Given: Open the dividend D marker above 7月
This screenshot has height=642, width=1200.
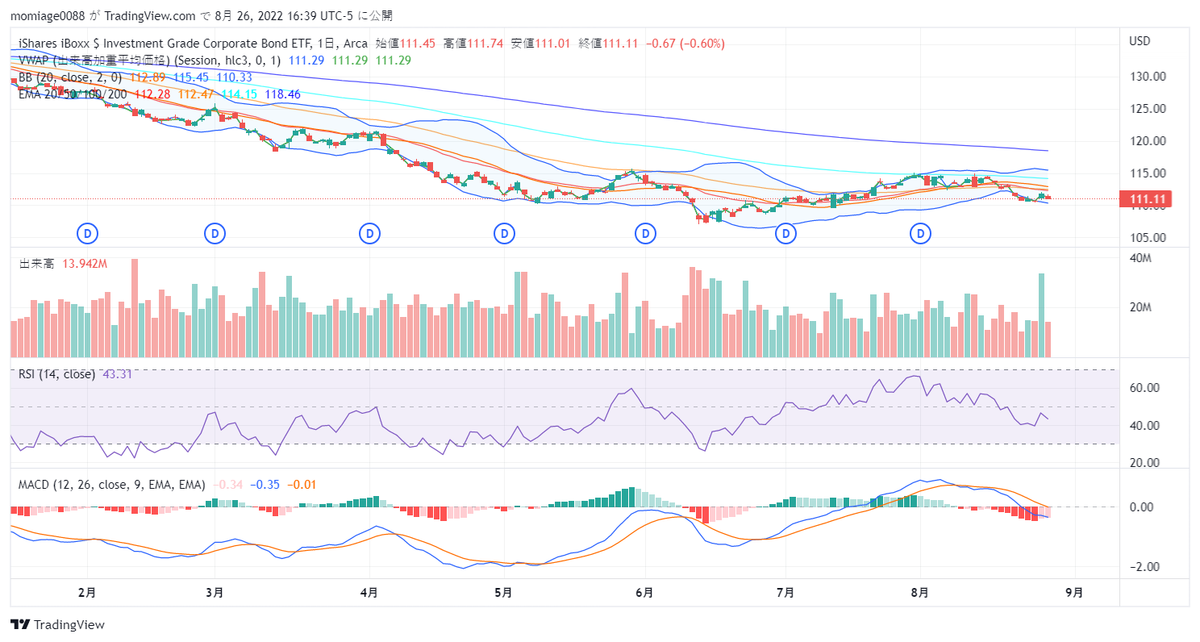Looking at the screenshot, I should (x=787, y=233).
